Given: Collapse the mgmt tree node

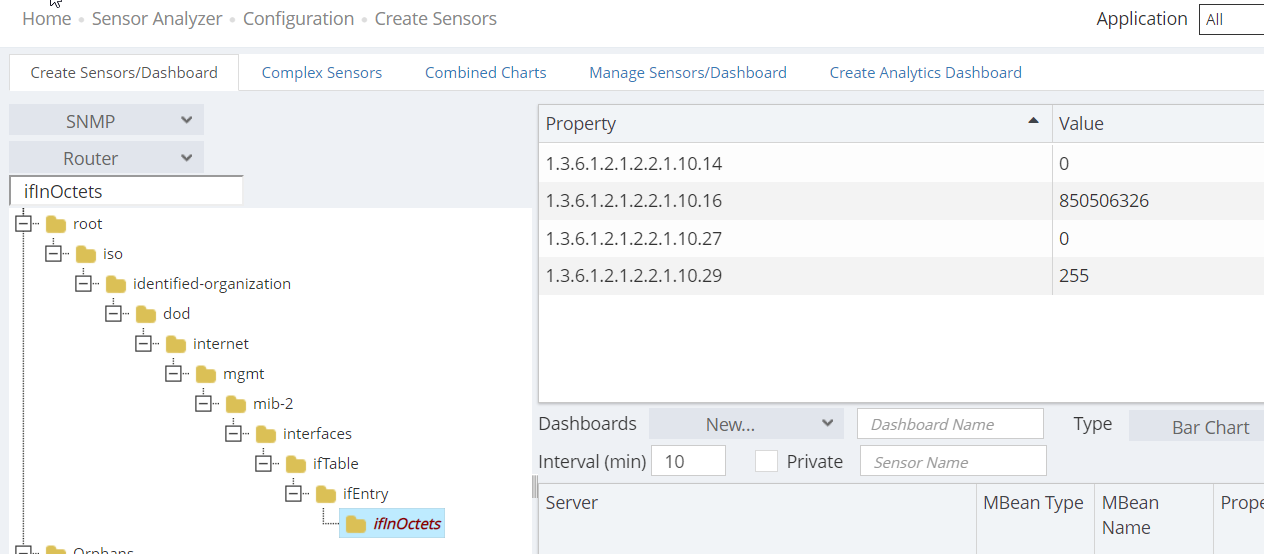Looking at the screenshot, I should tap(174, 374).
